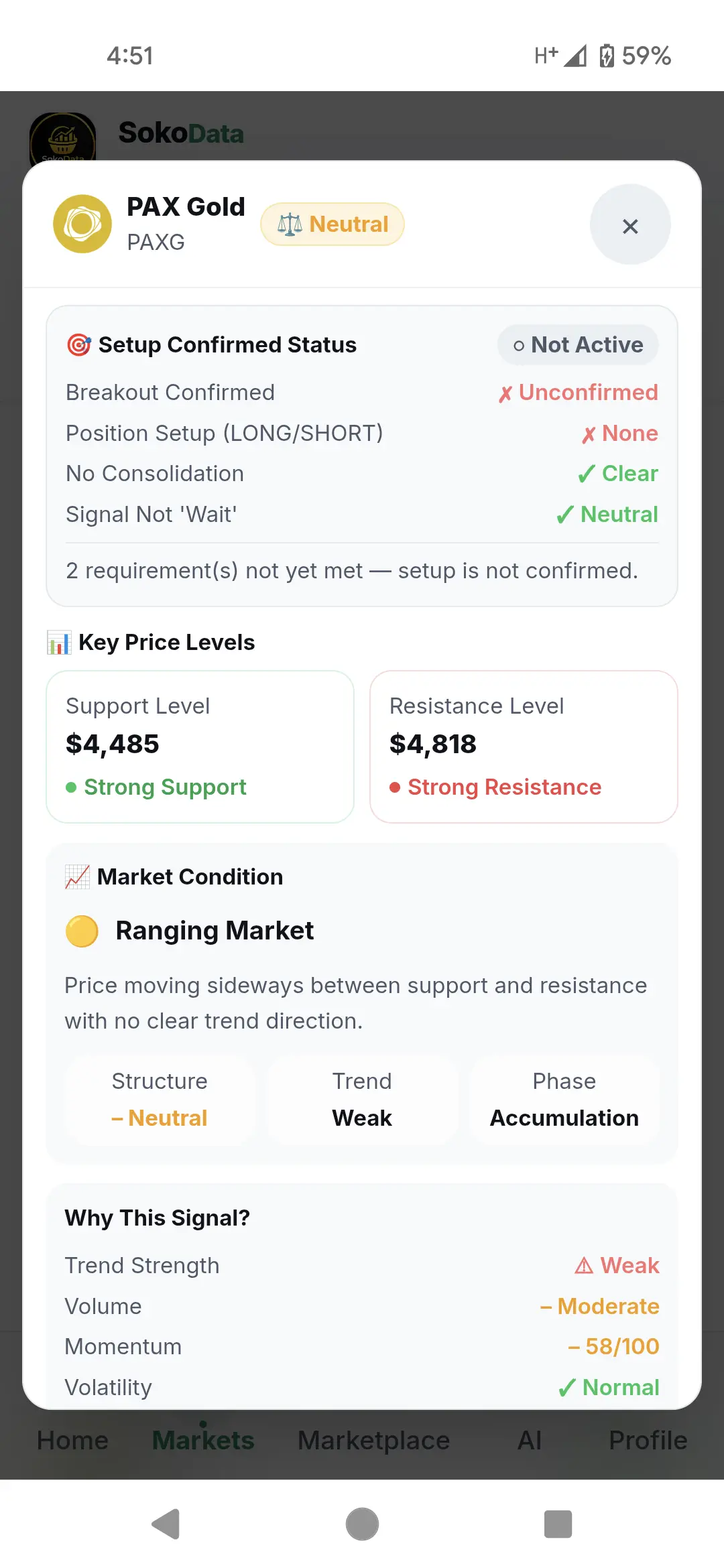Close the PAX Gold details panel
Viewport: 724px width, 1568px height.
pos(630,225)
